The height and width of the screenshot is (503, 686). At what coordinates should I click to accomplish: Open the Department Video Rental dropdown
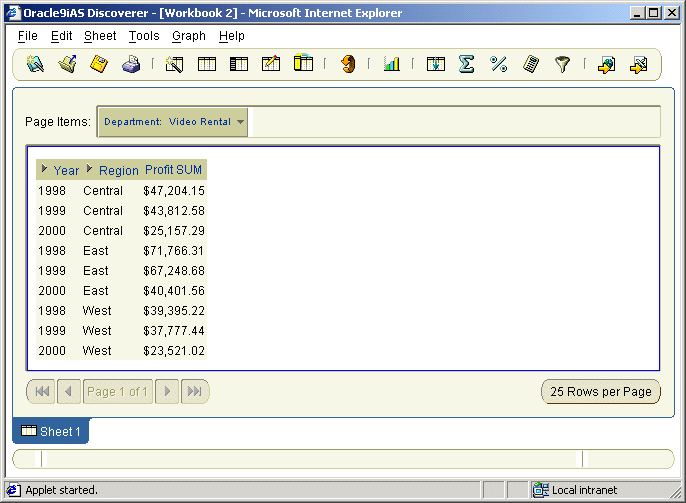coord(173,122)
